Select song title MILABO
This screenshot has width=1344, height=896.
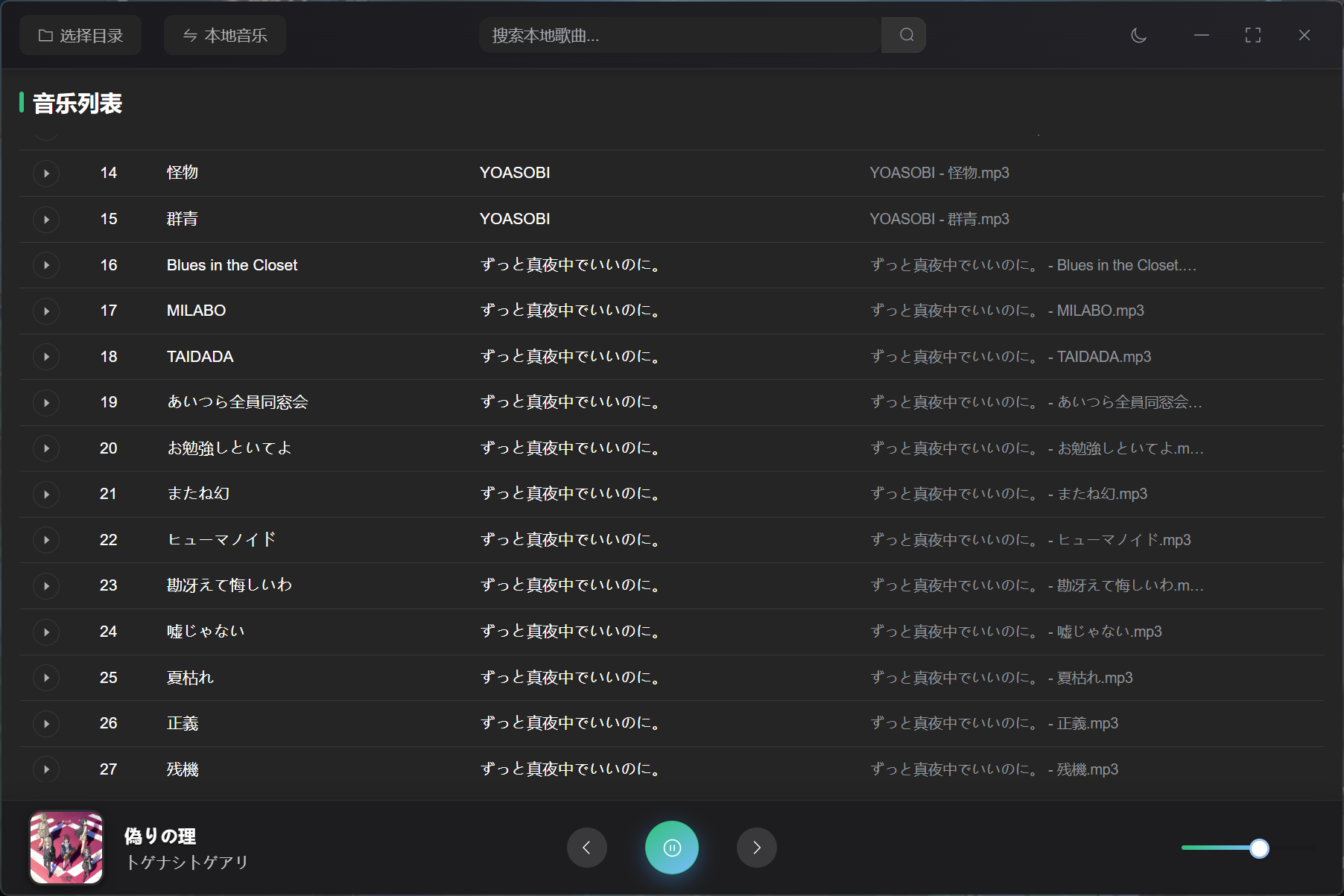[x=196, y=311]
